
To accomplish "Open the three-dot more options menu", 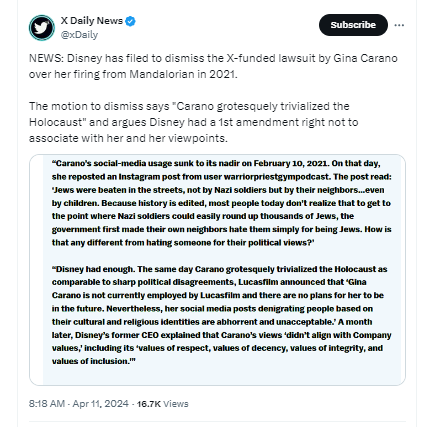I will [x=399, y=25].
